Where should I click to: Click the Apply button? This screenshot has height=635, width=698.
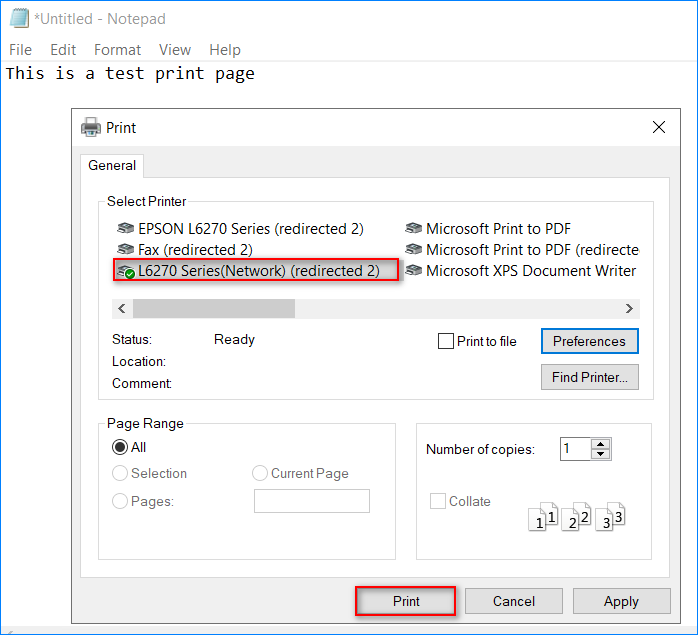coord(621,601)
